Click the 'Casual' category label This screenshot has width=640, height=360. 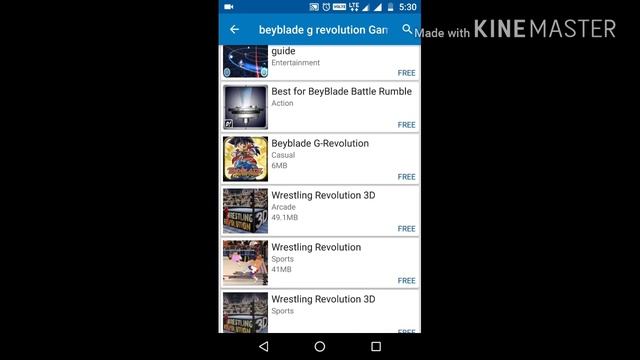(x=283, y=155)
